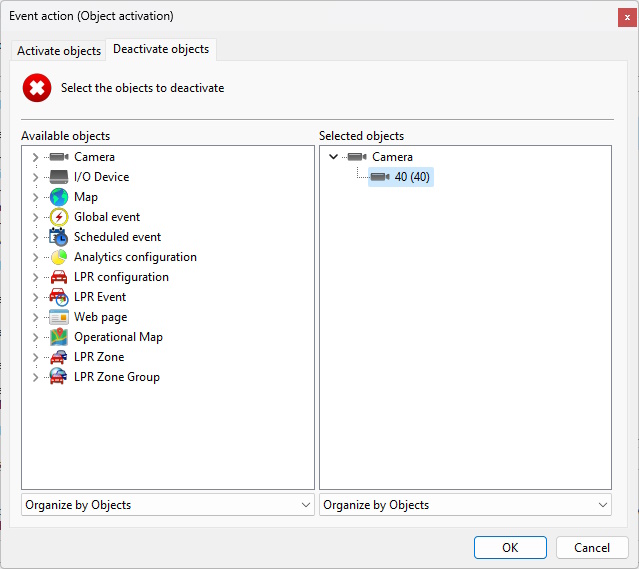Click the Camera icon in Available objects
This screenshot has width=639, height=569.
(x=59, y=157)
